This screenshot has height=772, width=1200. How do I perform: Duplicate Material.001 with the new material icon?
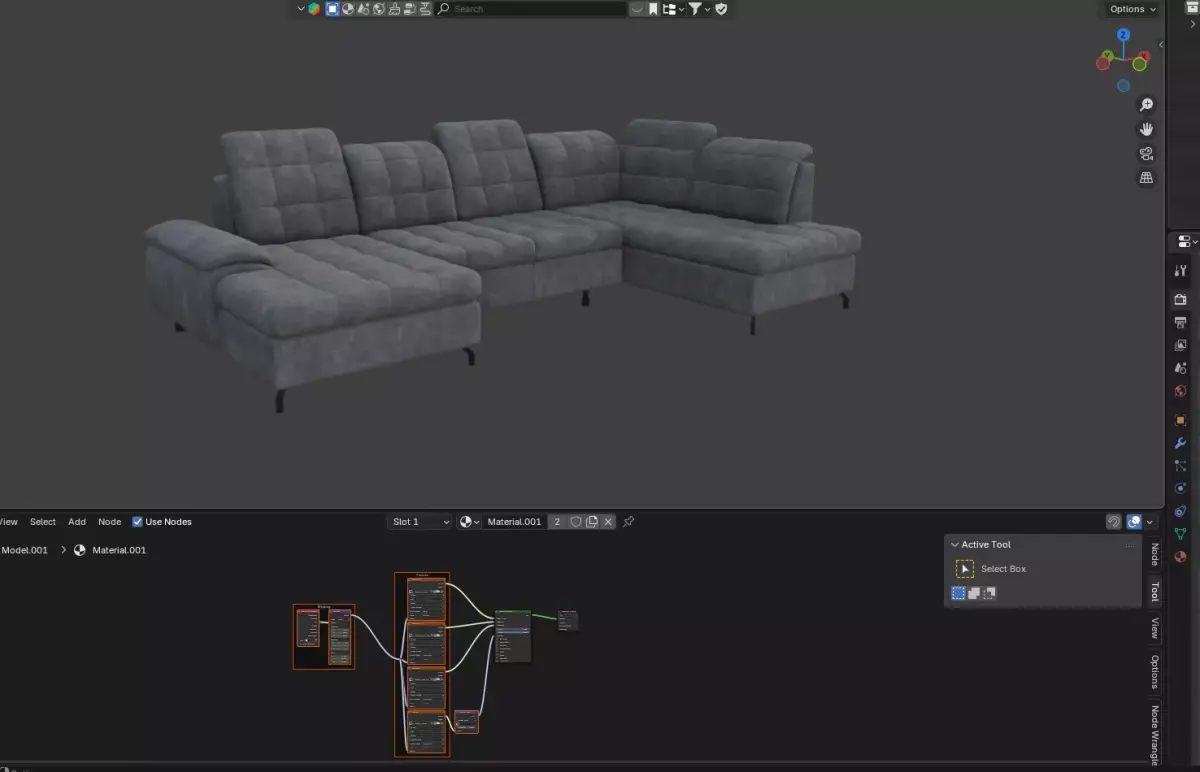pos(592,522)
